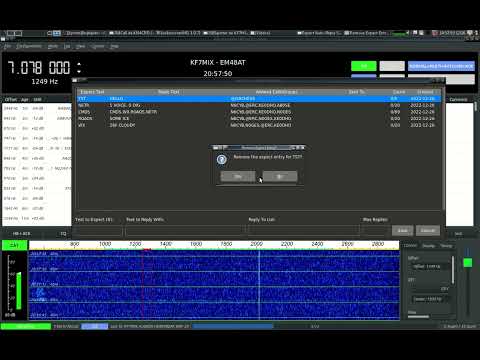Viewport: 480px width, 360px height.
Task: Click the Reply To List input field
Action: 303,230
